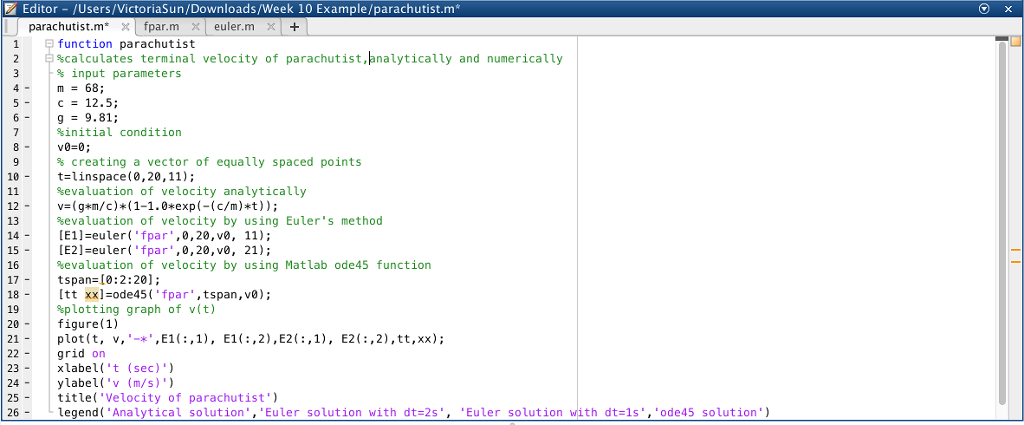Click the 'figure(1)' line

[88, 324]
